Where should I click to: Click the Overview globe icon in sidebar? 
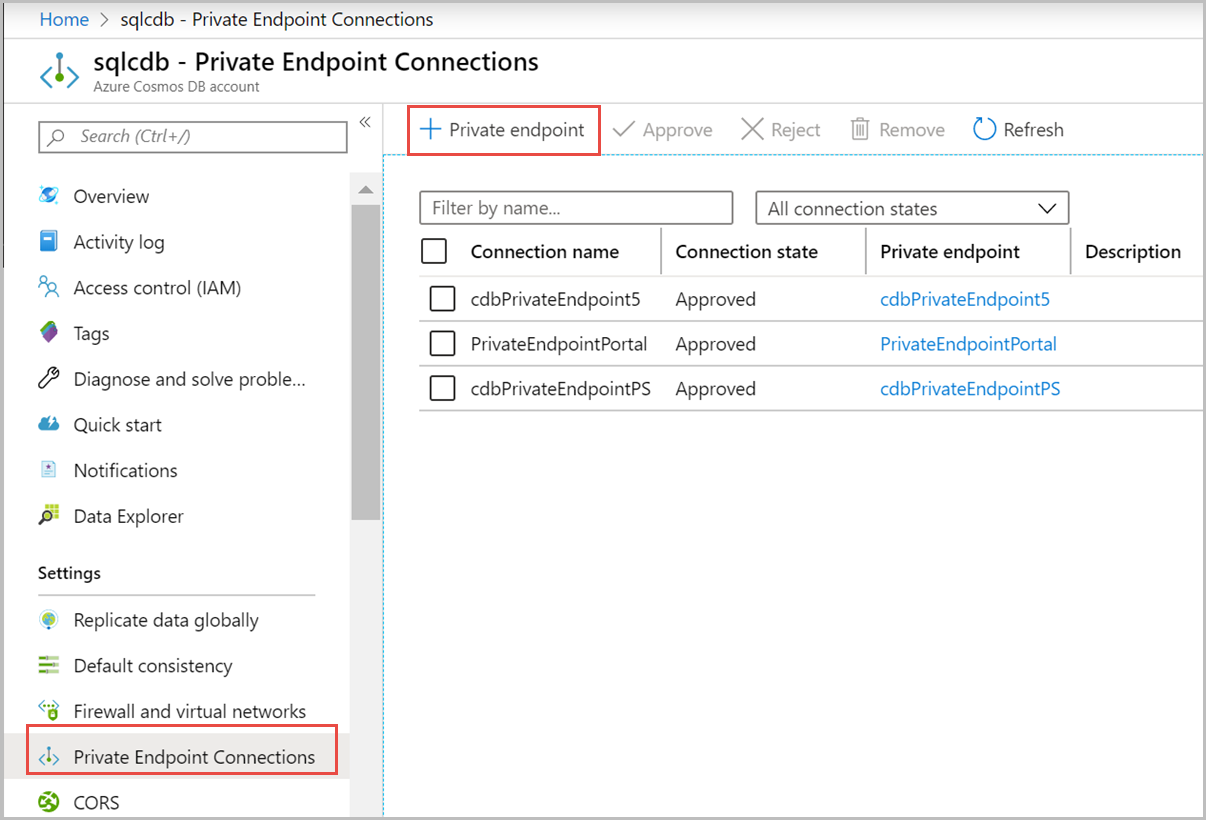48,196
